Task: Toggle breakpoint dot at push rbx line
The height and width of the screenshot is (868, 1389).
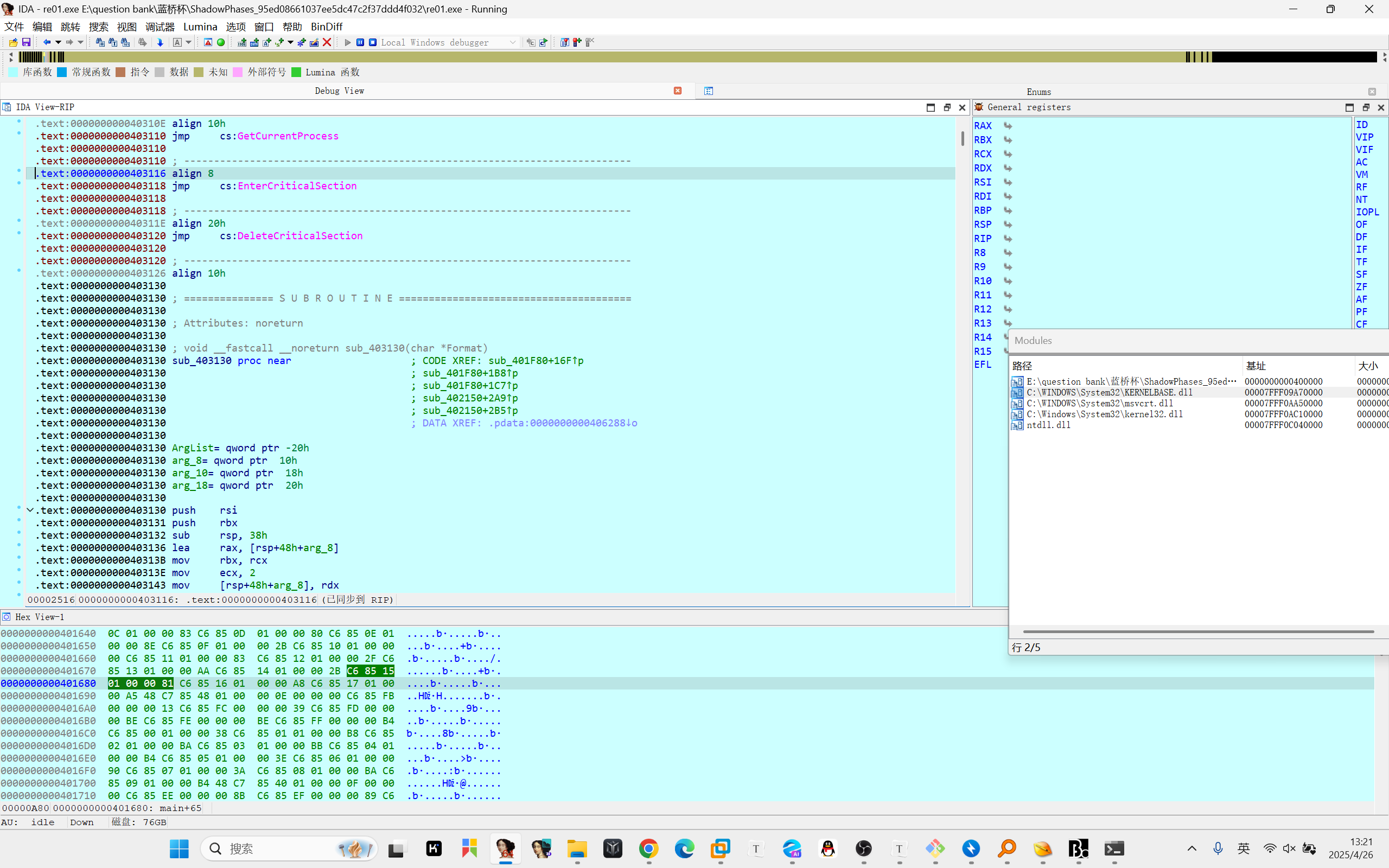Action: click(x=19, y=521)
